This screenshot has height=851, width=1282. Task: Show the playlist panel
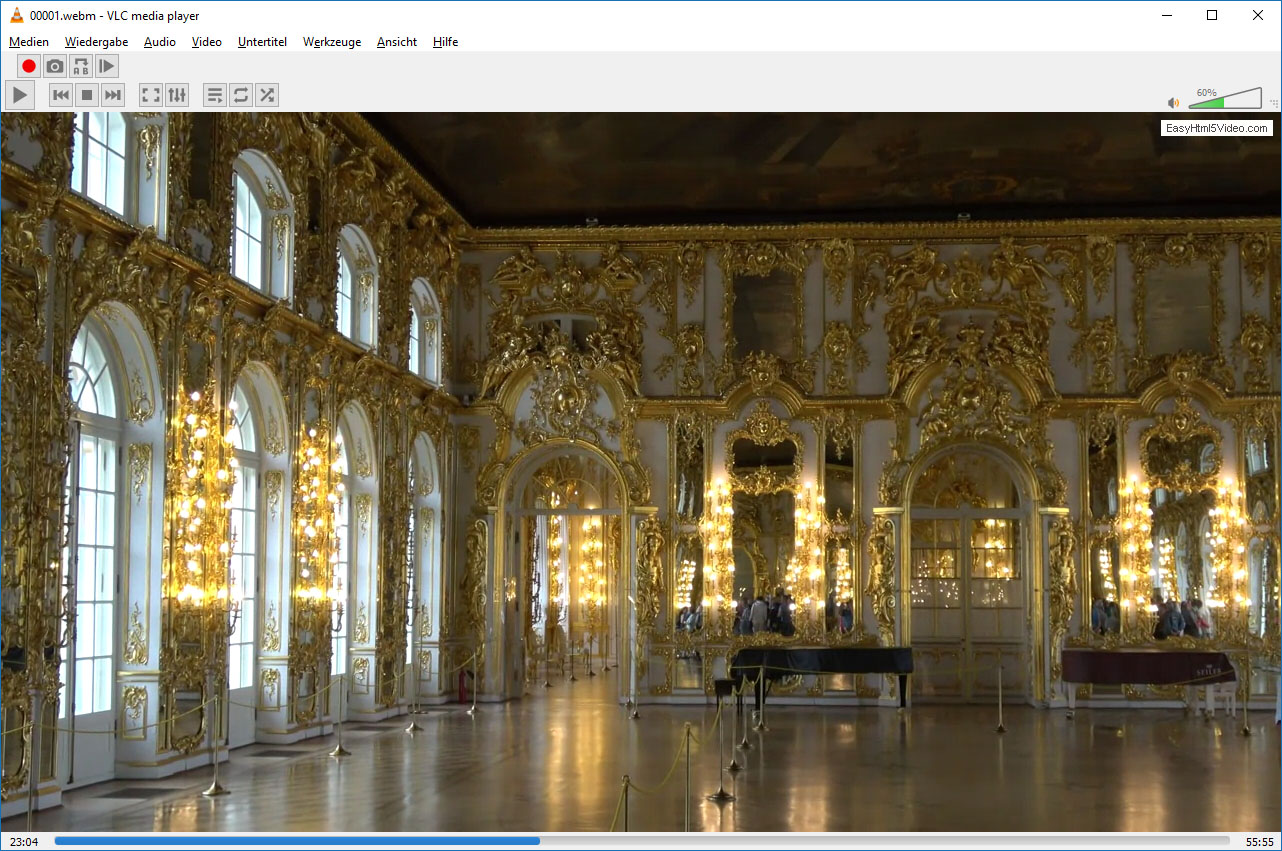pyautogui.click(x=215, y=96)
